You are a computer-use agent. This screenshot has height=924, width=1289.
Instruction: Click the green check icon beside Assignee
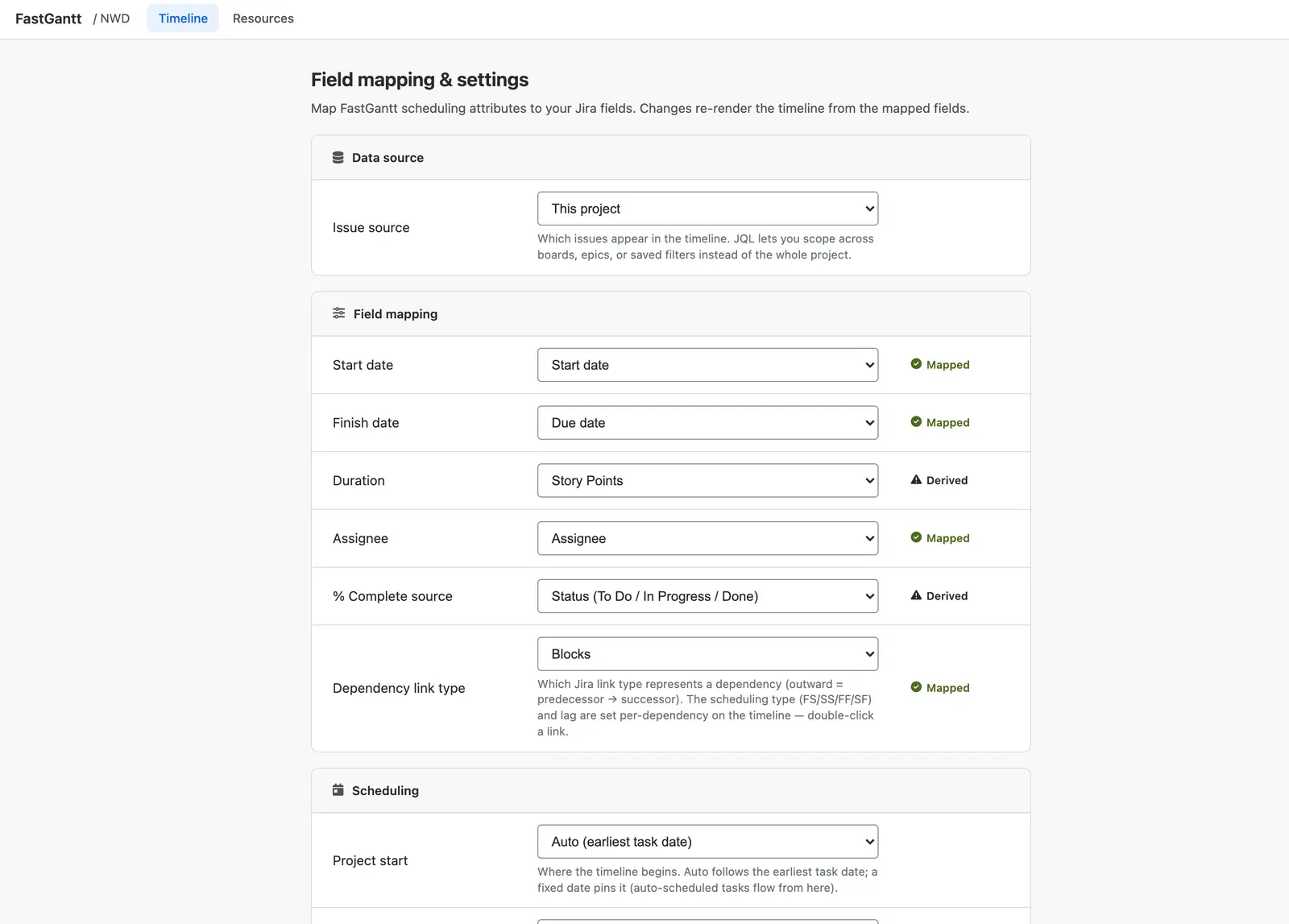(x=916, y=538)
